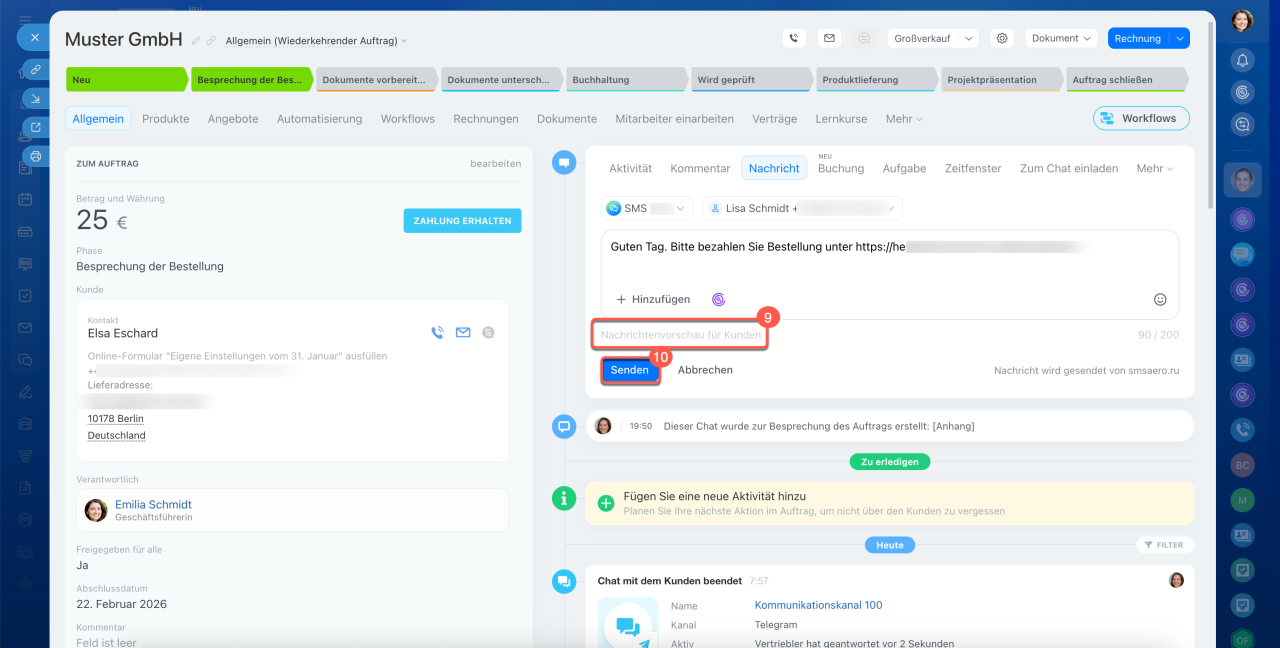Open the Dokument dropdown menu
This screenshot has height=648, width=1280.
tap(1061, 38)
